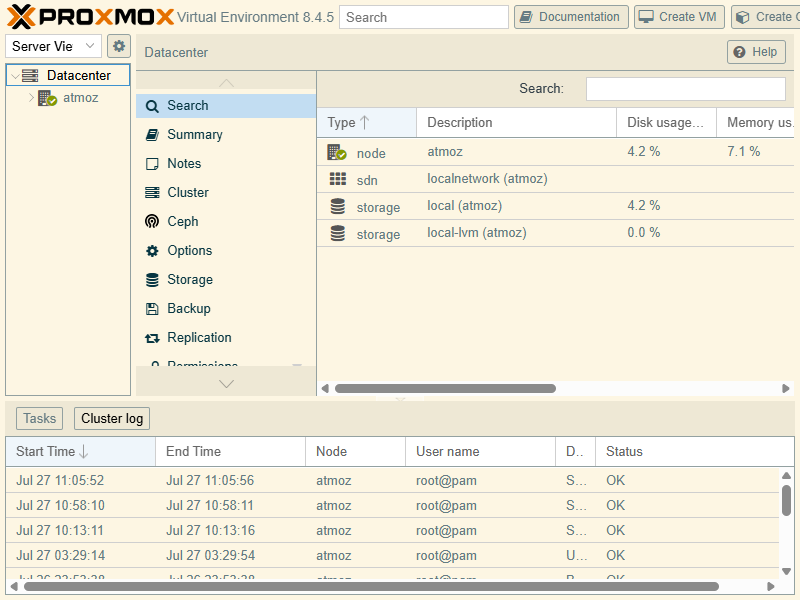This screenshot has height=600, width=800.
Task: Click the Options gear icon
Action: coord(152,251)
